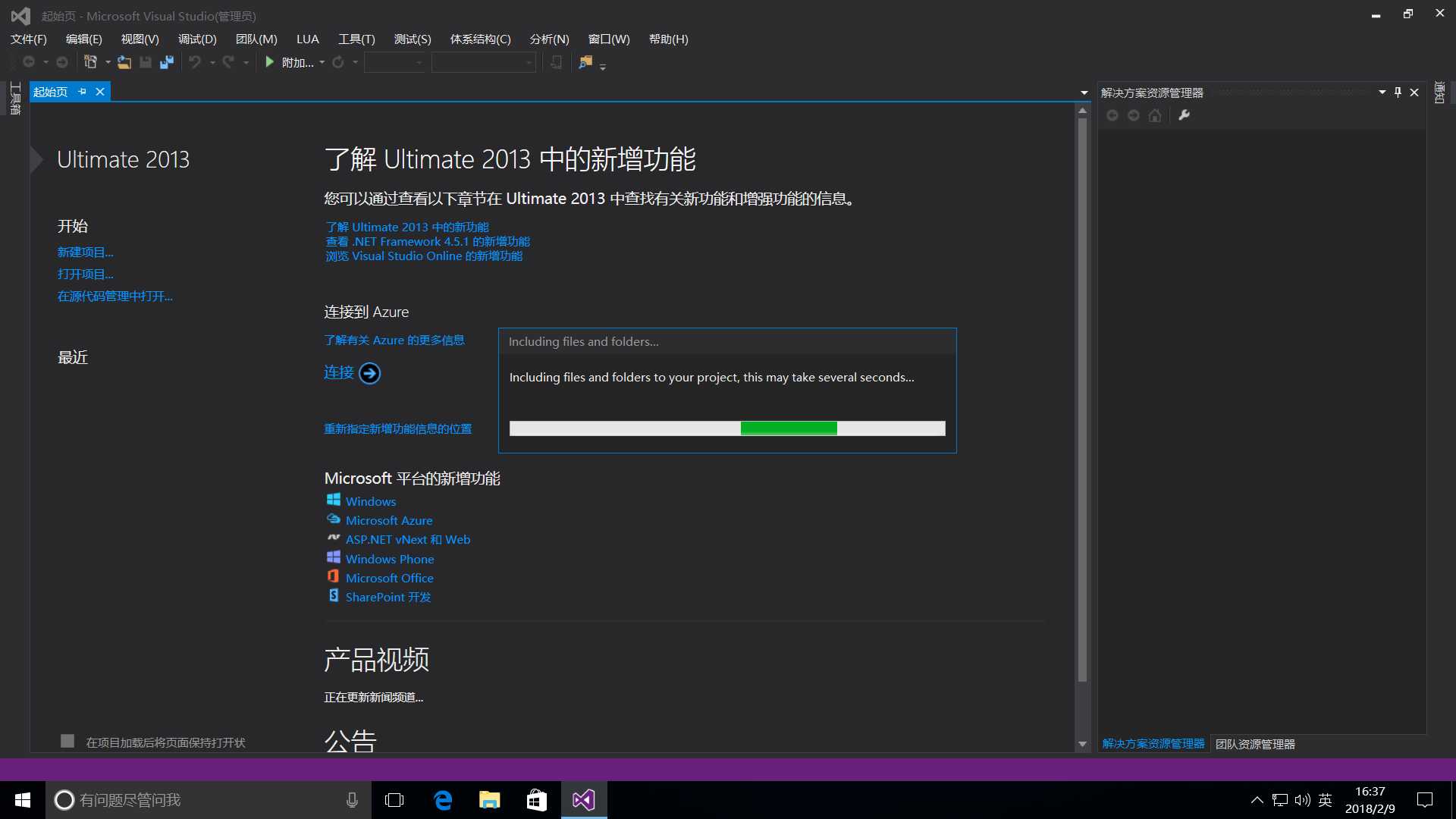The width and height of the screenshot is (1456, 819).
Task: Click the Find in Files icon
Action: [585, 62]
